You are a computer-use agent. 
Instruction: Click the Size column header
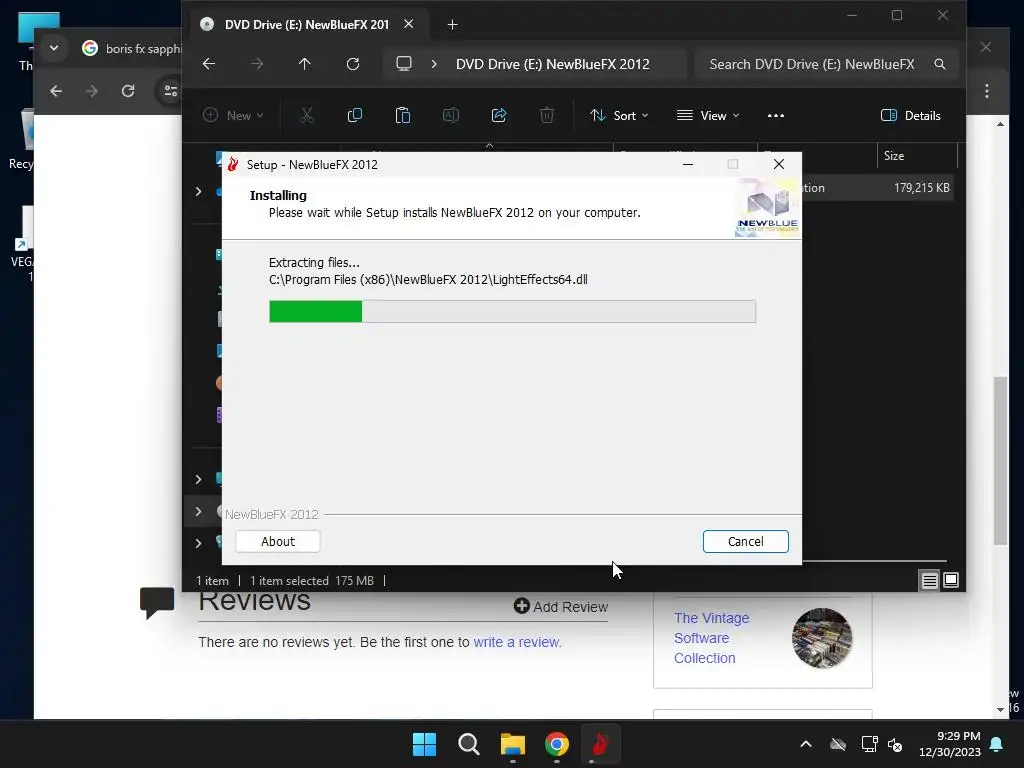[x=916, y=156]
